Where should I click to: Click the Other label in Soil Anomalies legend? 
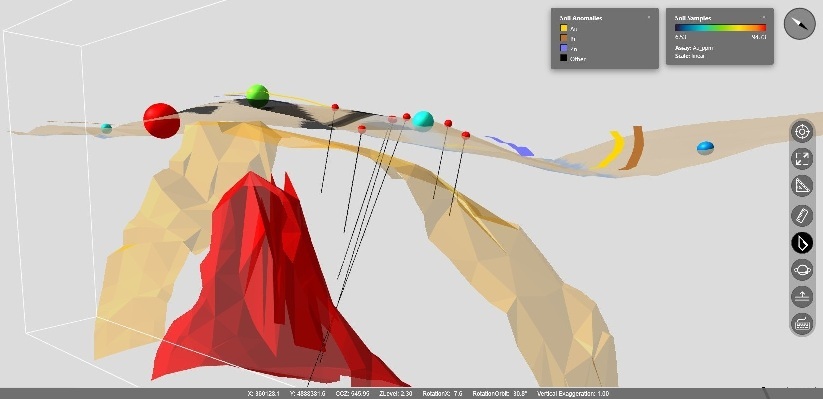click(x=577, y=59)
